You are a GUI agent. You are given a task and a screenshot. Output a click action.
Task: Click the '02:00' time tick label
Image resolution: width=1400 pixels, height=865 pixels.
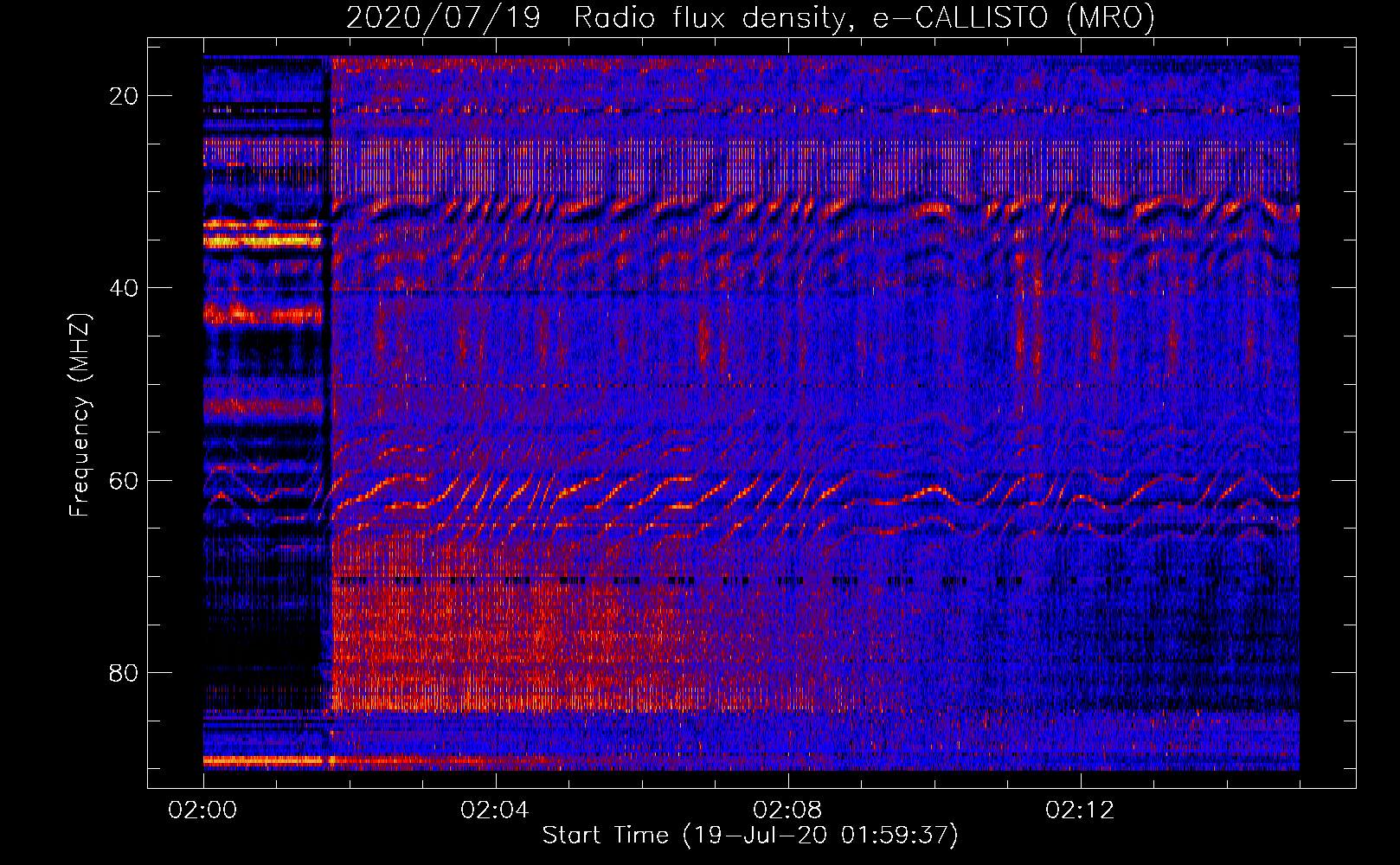pyautogui.click(x=203, y=811)
